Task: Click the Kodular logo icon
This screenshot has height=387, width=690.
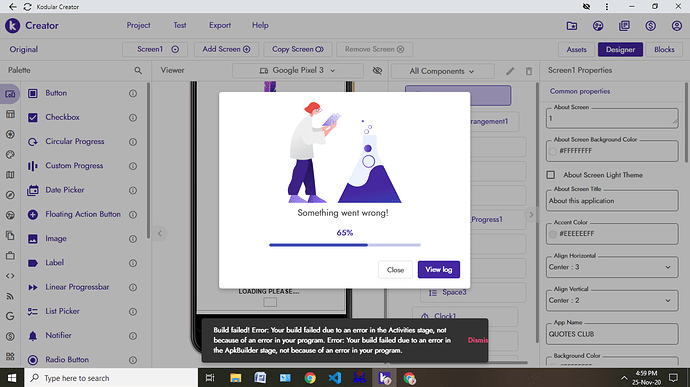Action: [x=12, y=26]
